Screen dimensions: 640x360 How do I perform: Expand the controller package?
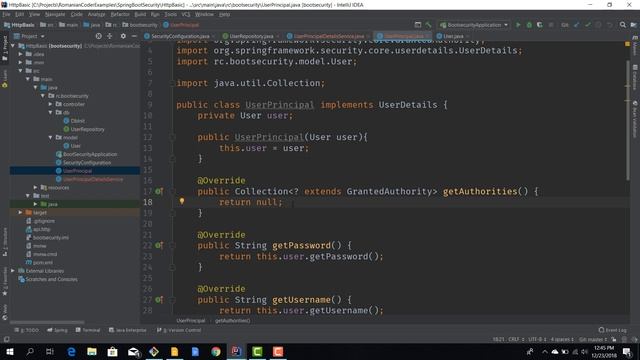(x=50, y=104)
